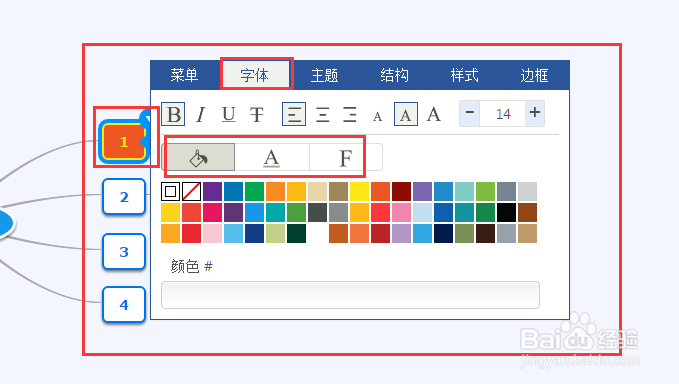Image resolution: width=679 pixels, height=384 pixels.
Task: Pick the white outlined square swatch
Action: point(170,191)
